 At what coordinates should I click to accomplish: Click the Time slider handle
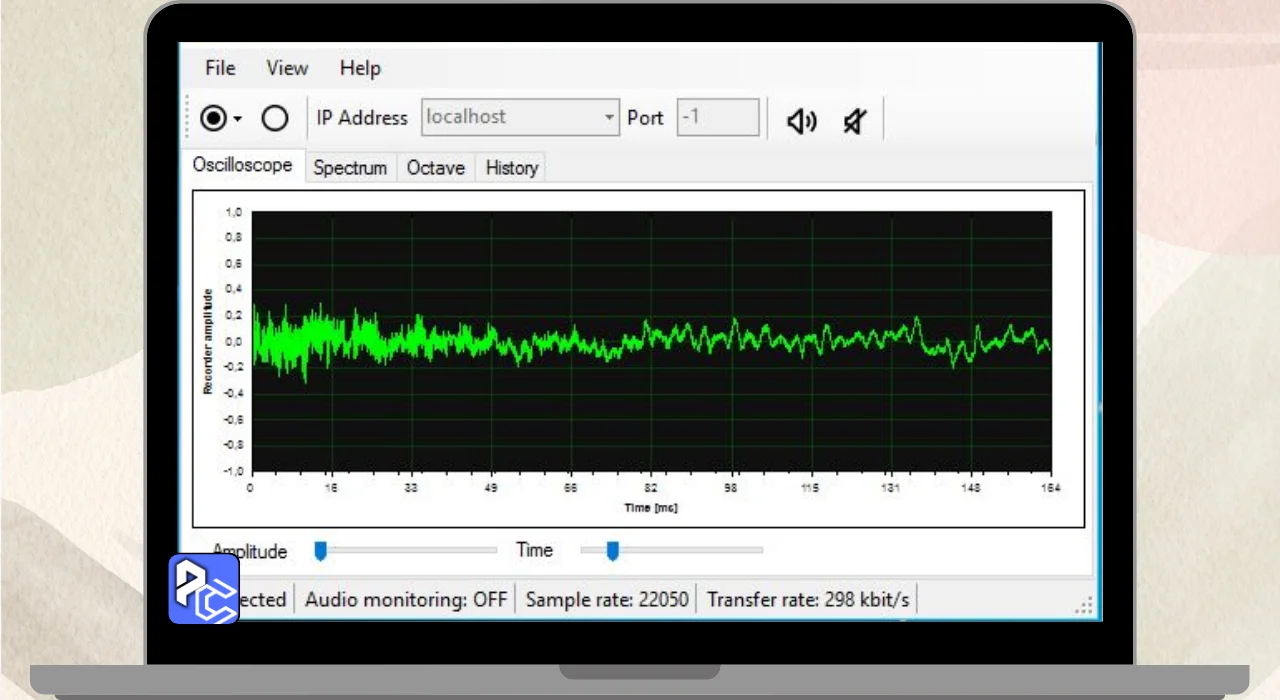pos(613,550)
